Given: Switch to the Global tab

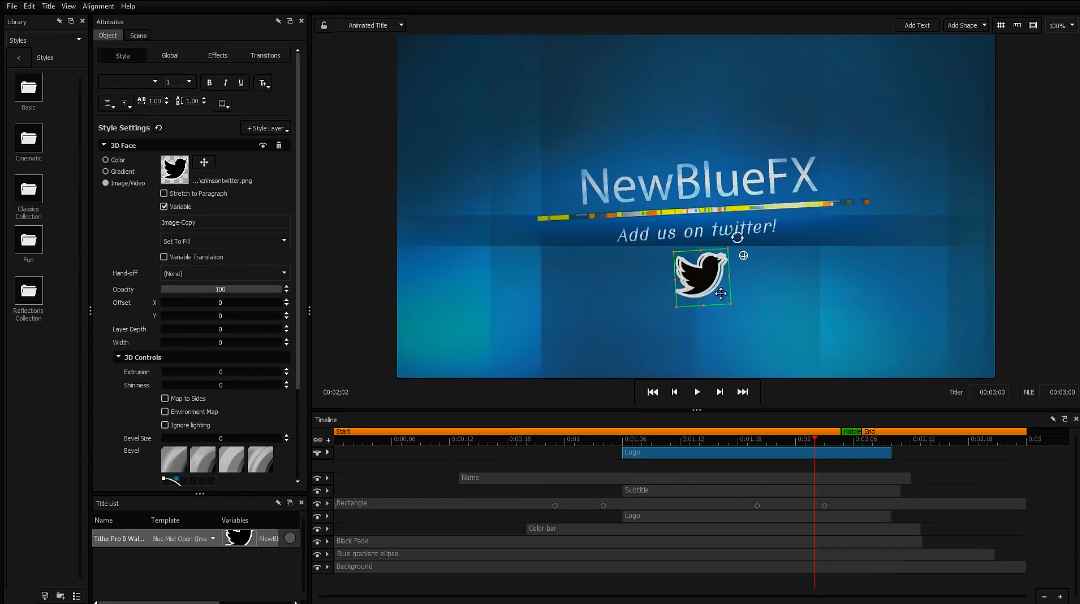Looking at the screenshot, I should tap(169, 56).
